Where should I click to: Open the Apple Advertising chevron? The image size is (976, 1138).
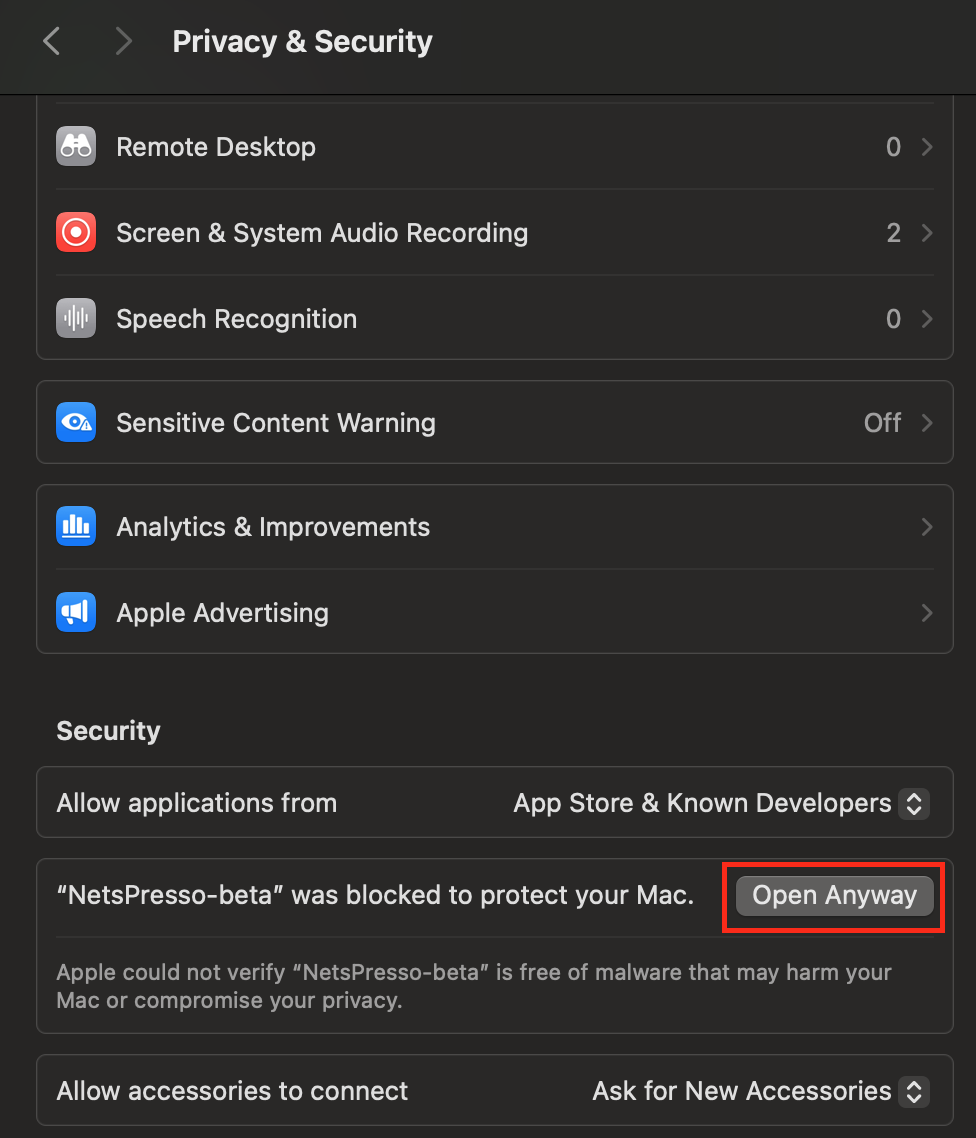tap(927, 613)
